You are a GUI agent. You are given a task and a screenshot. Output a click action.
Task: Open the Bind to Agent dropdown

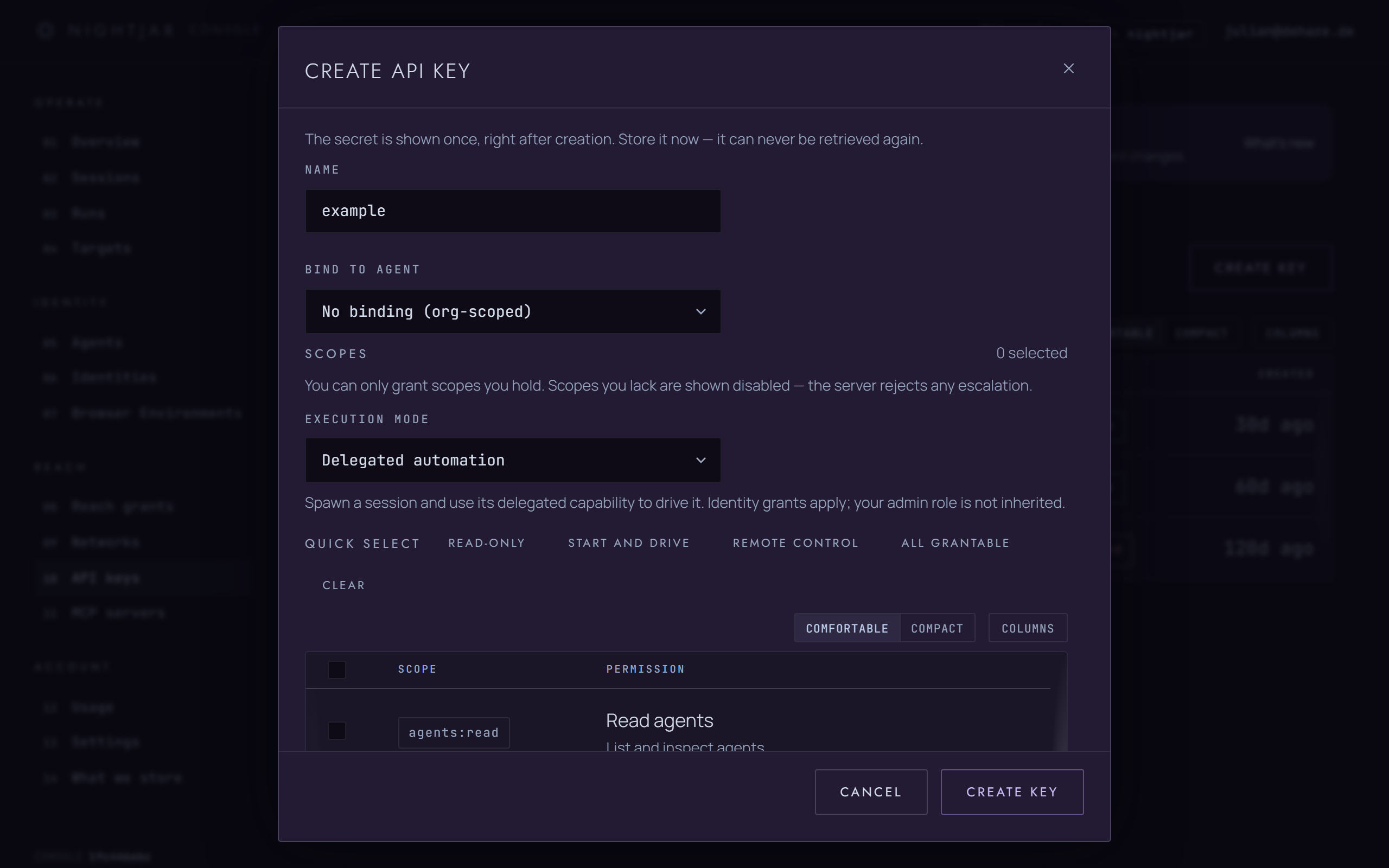[x=513, y=311]
